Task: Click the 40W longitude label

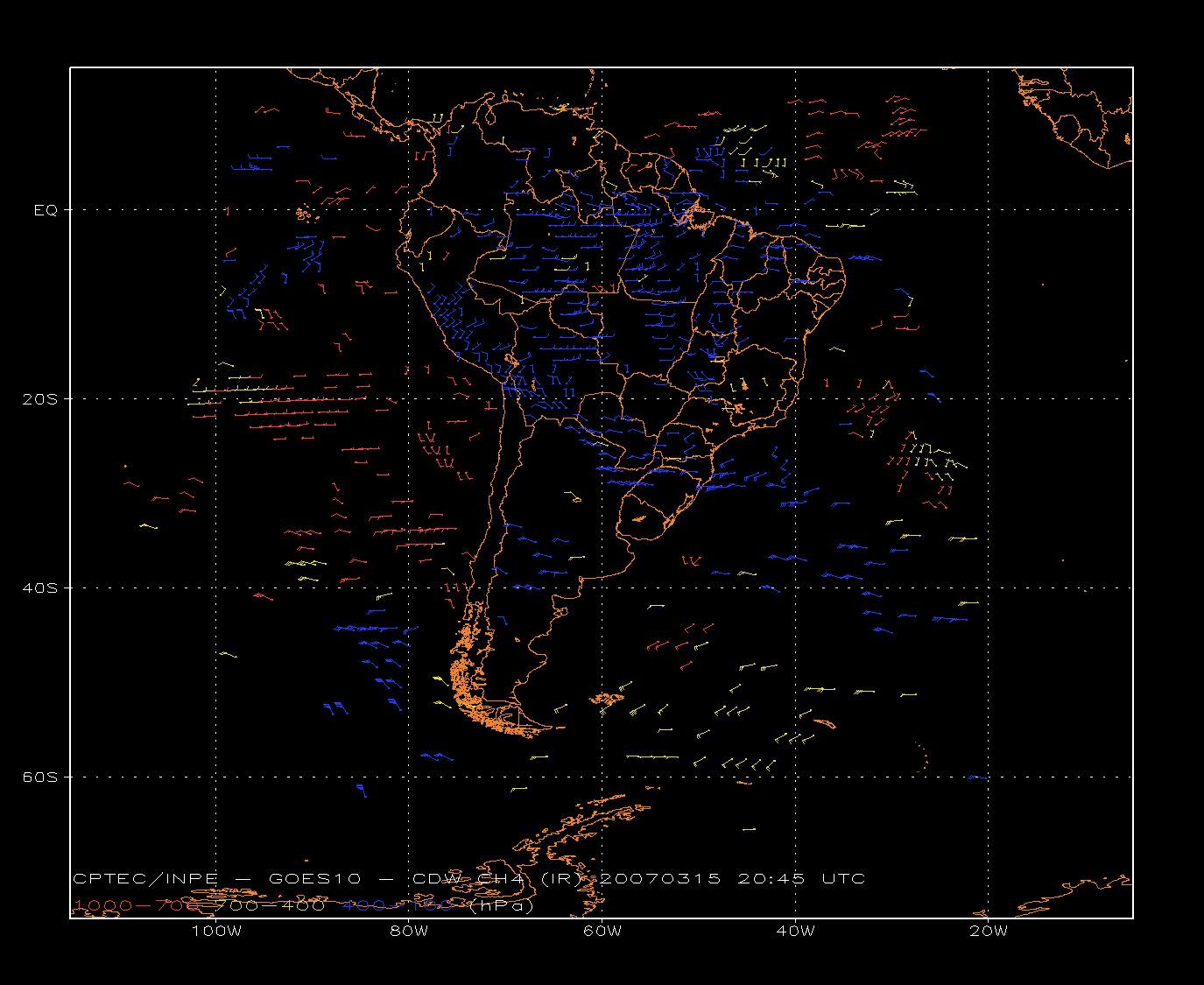Action: click(x=795, y=931)
